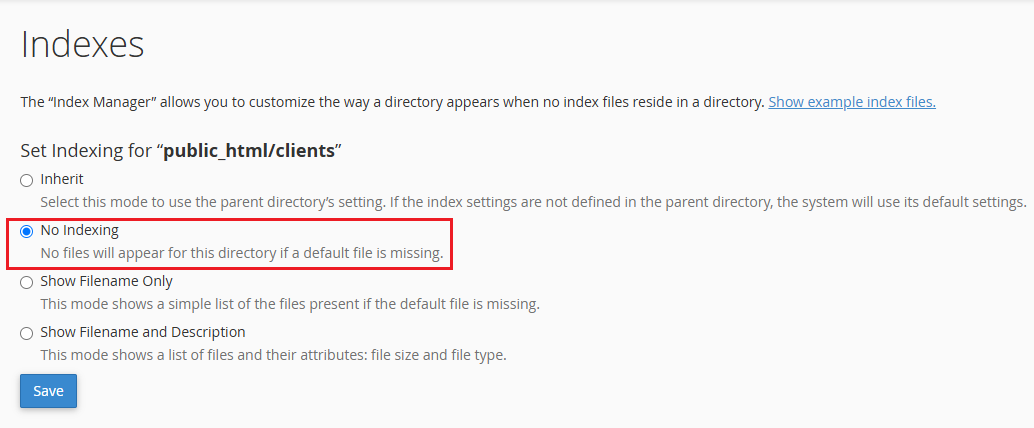This screenshot has height=428, width=1034.
Task: Click the "file size and file type" description
Action: pyautogui.click(x=273, y=355)
